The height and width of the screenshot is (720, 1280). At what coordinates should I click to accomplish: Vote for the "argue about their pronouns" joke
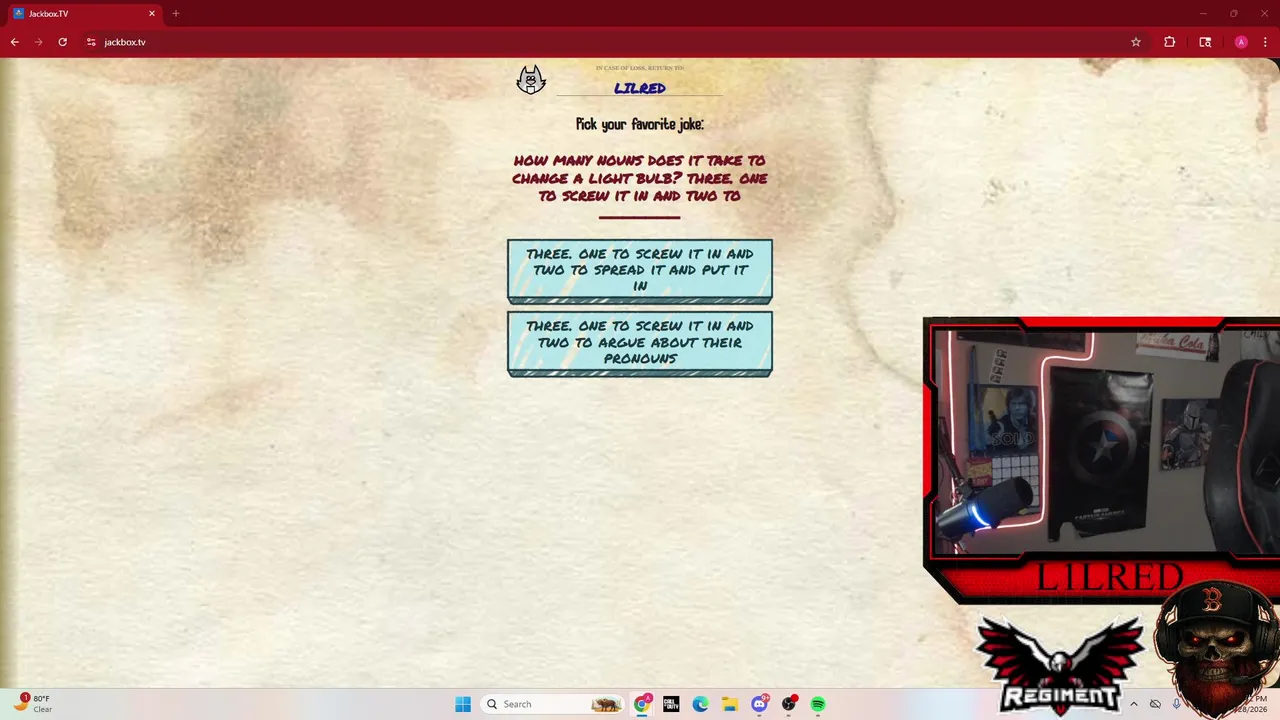639,343
